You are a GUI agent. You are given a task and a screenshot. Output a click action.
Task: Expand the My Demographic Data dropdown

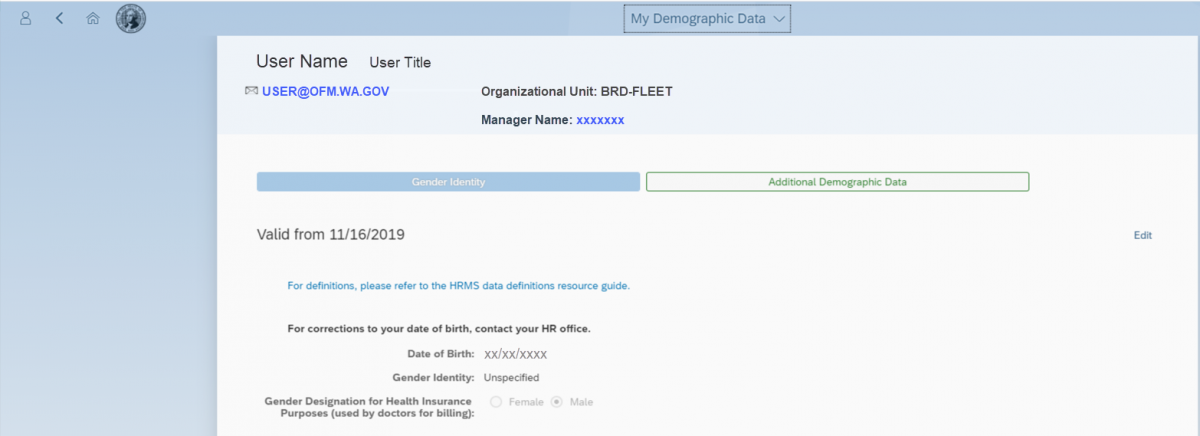[x=707, y=18]
